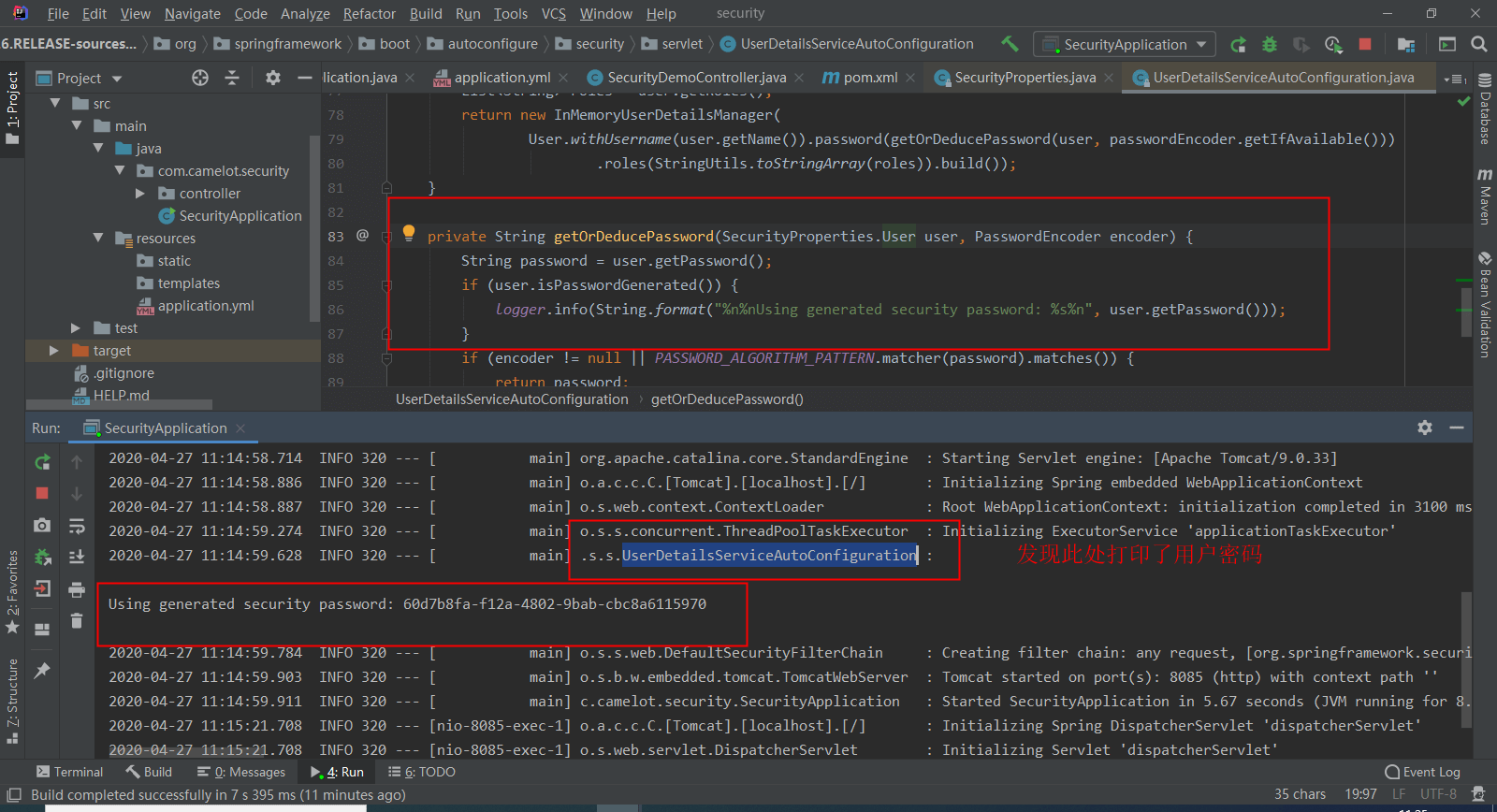The image size is (1497, 812).
Task: Print console output with the printer icon
Action: (x=77, y=589)
